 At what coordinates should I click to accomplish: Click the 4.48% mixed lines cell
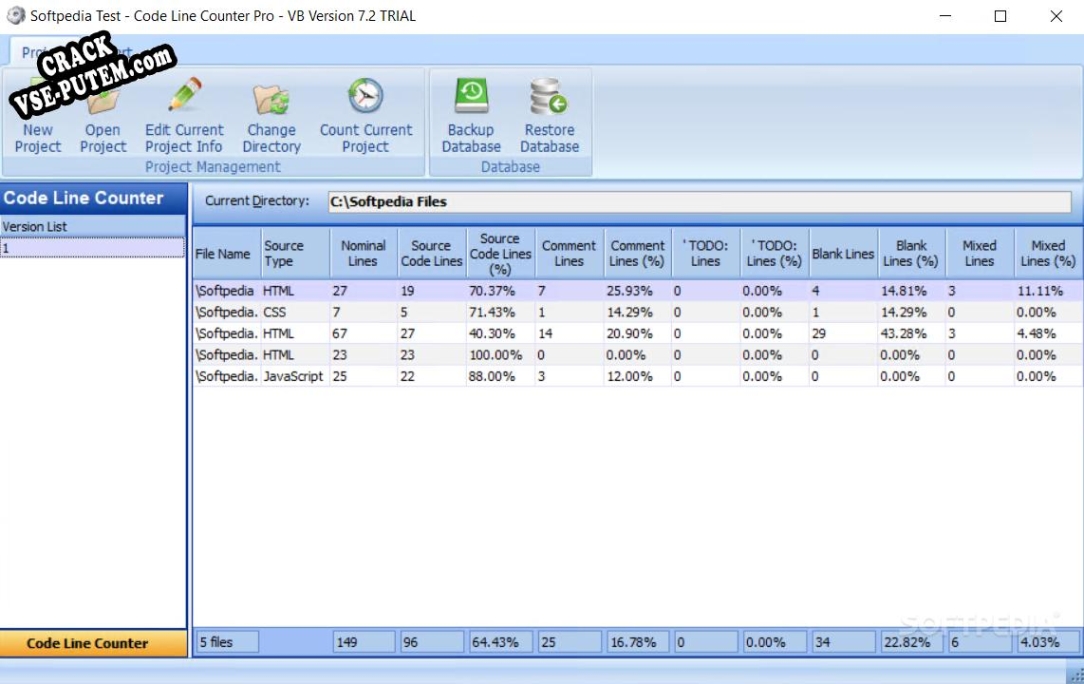click(x=1048, y=333)
